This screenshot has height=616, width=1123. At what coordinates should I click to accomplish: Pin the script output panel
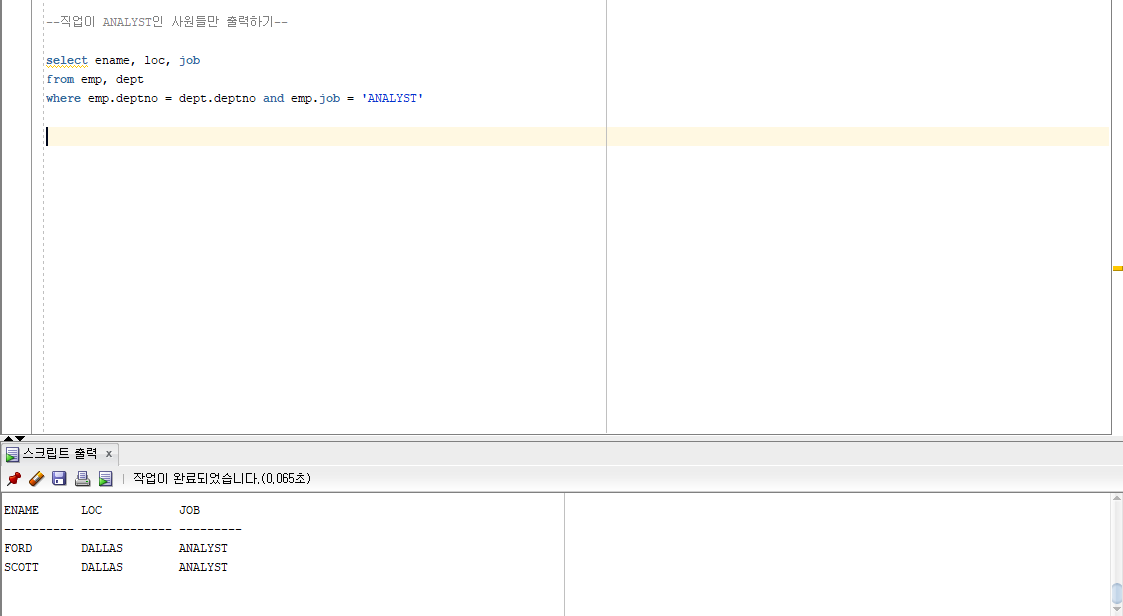[x=14, y=478]
